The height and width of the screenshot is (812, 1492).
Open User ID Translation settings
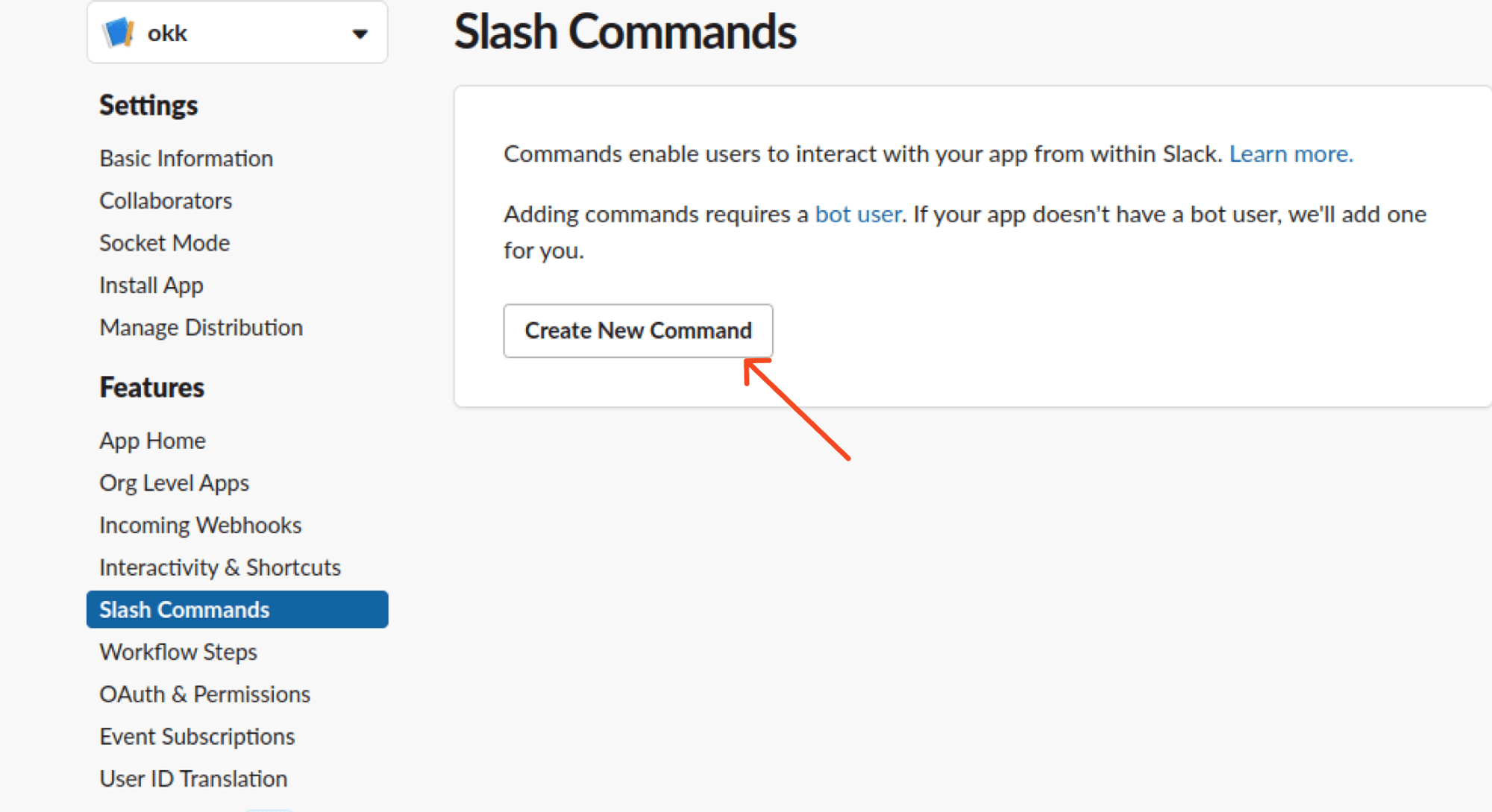point(193,778)
